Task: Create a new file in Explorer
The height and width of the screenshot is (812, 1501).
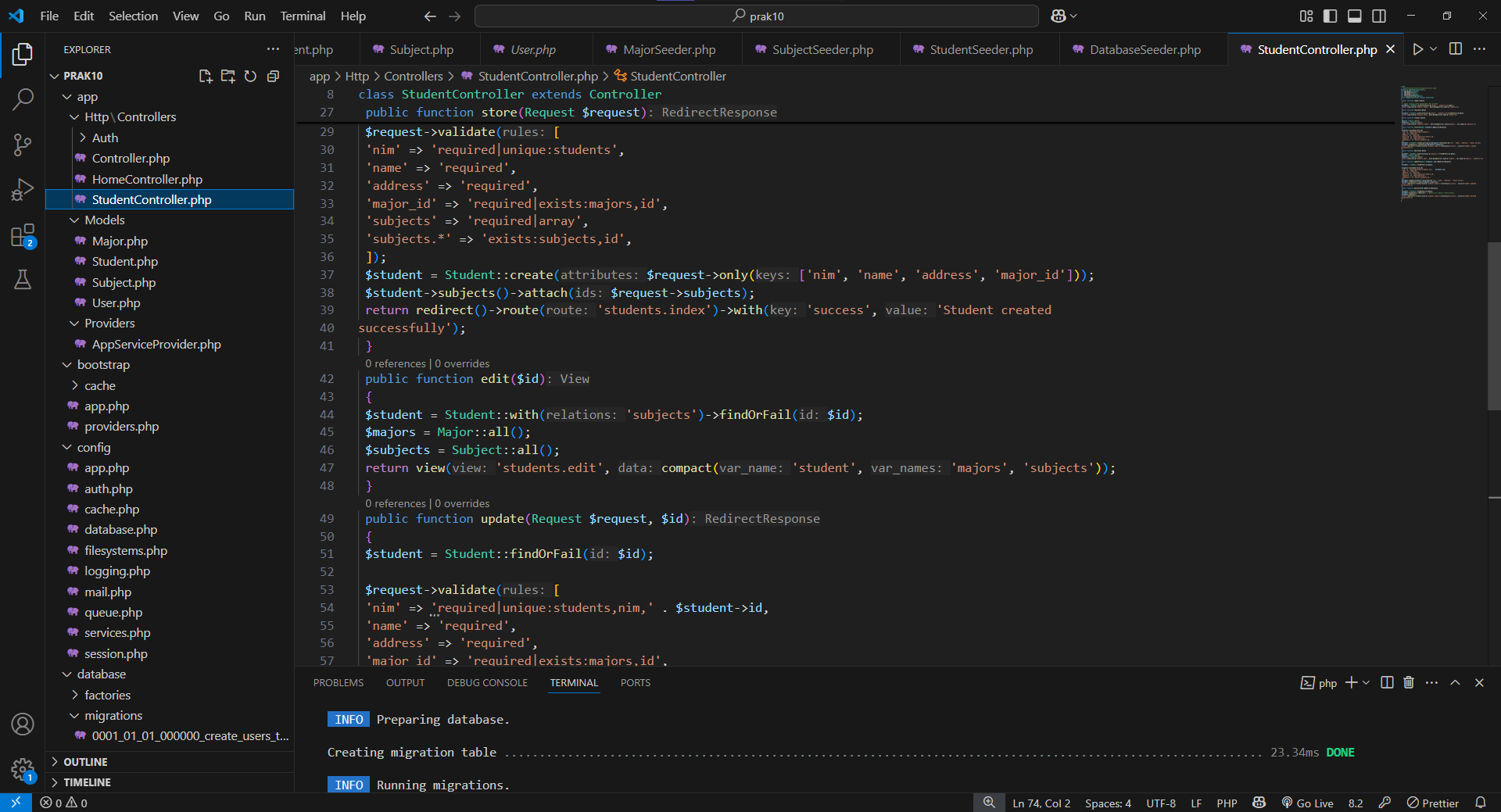Action: pos(205,76)
